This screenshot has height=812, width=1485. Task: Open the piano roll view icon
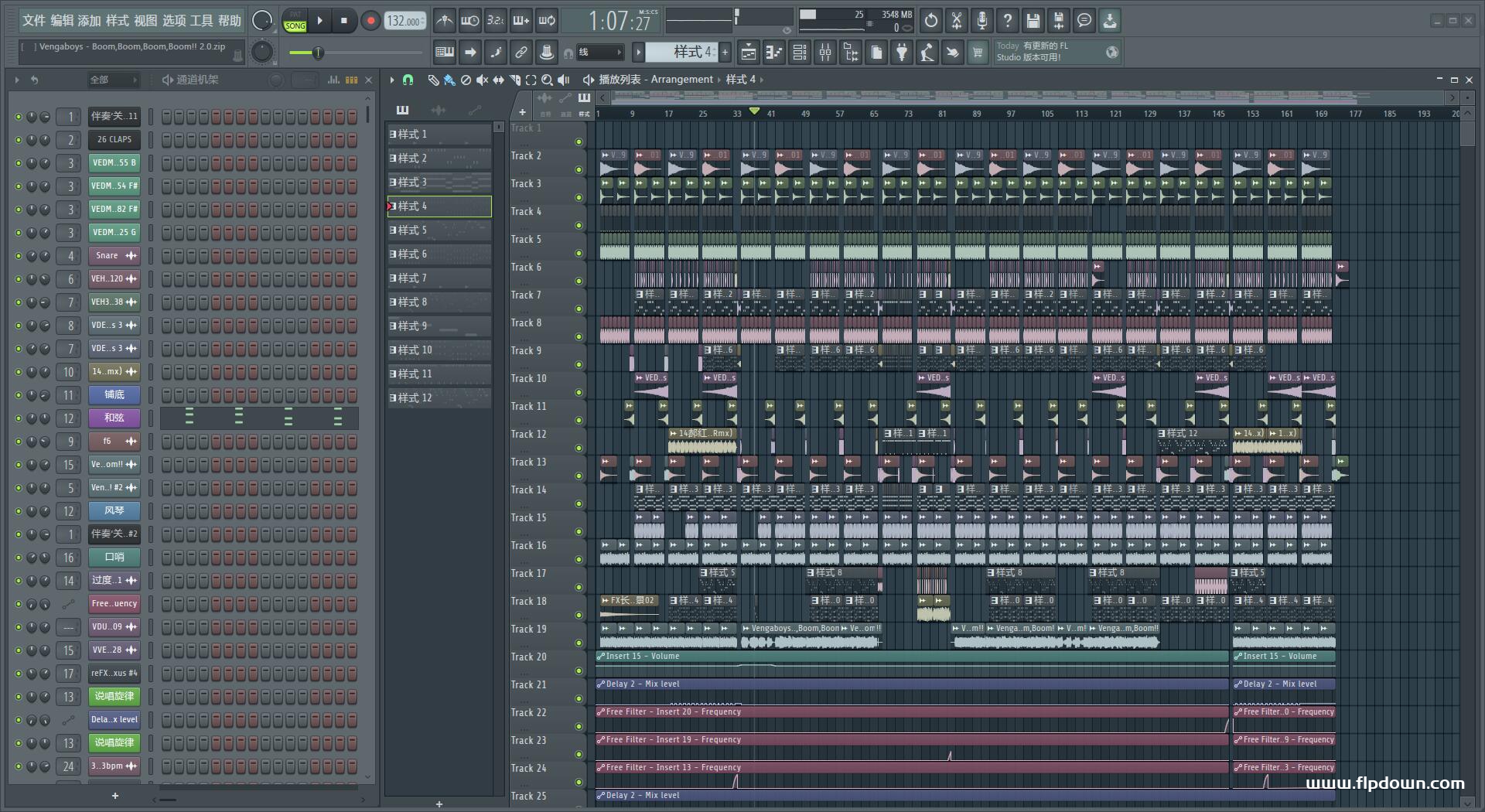click(x=773, y=53)
